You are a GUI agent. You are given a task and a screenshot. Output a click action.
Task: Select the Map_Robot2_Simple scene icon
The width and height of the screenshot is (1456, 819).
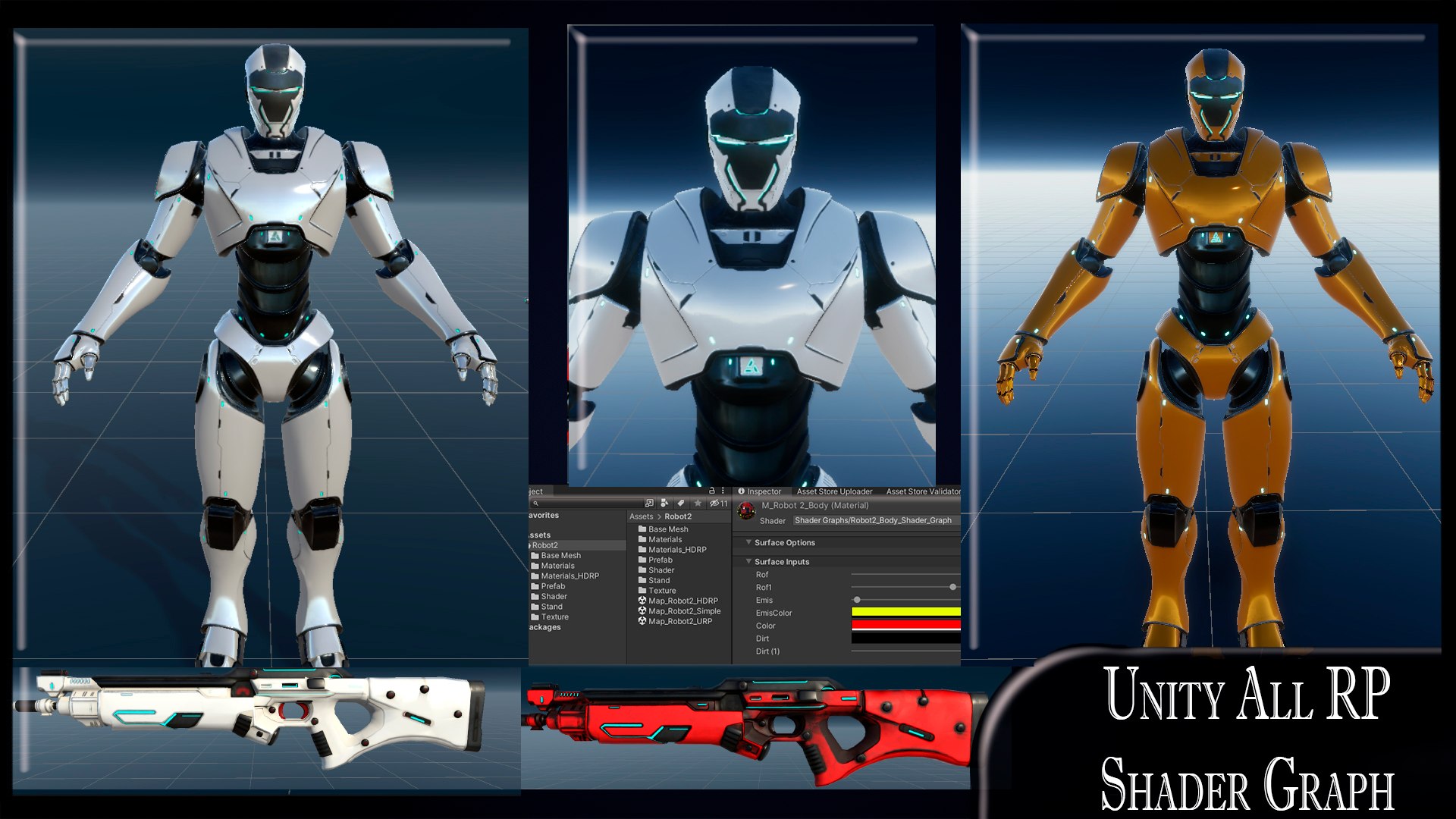tap(642, 611)
